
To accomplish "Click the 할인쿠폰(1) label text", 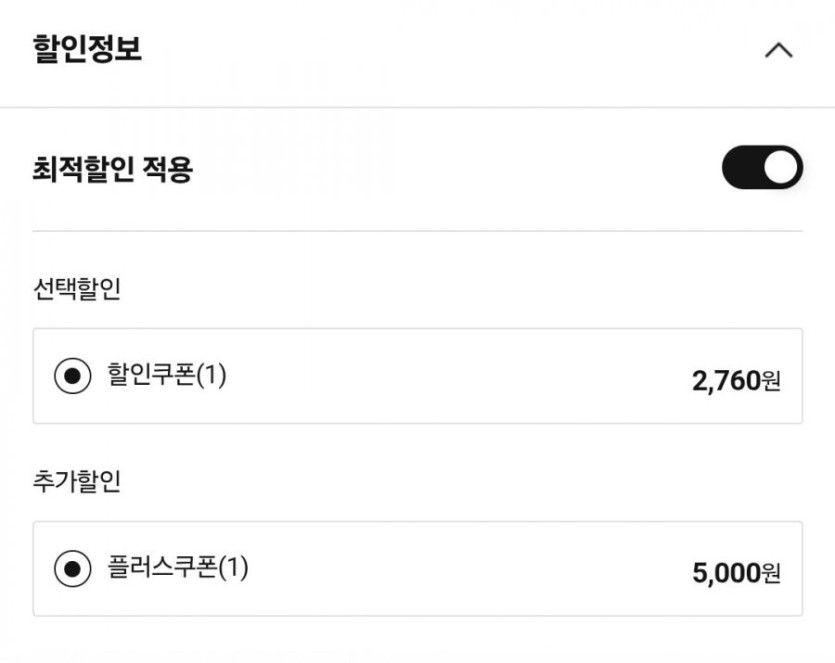I will pyautogui.click(x=167, y=376).
